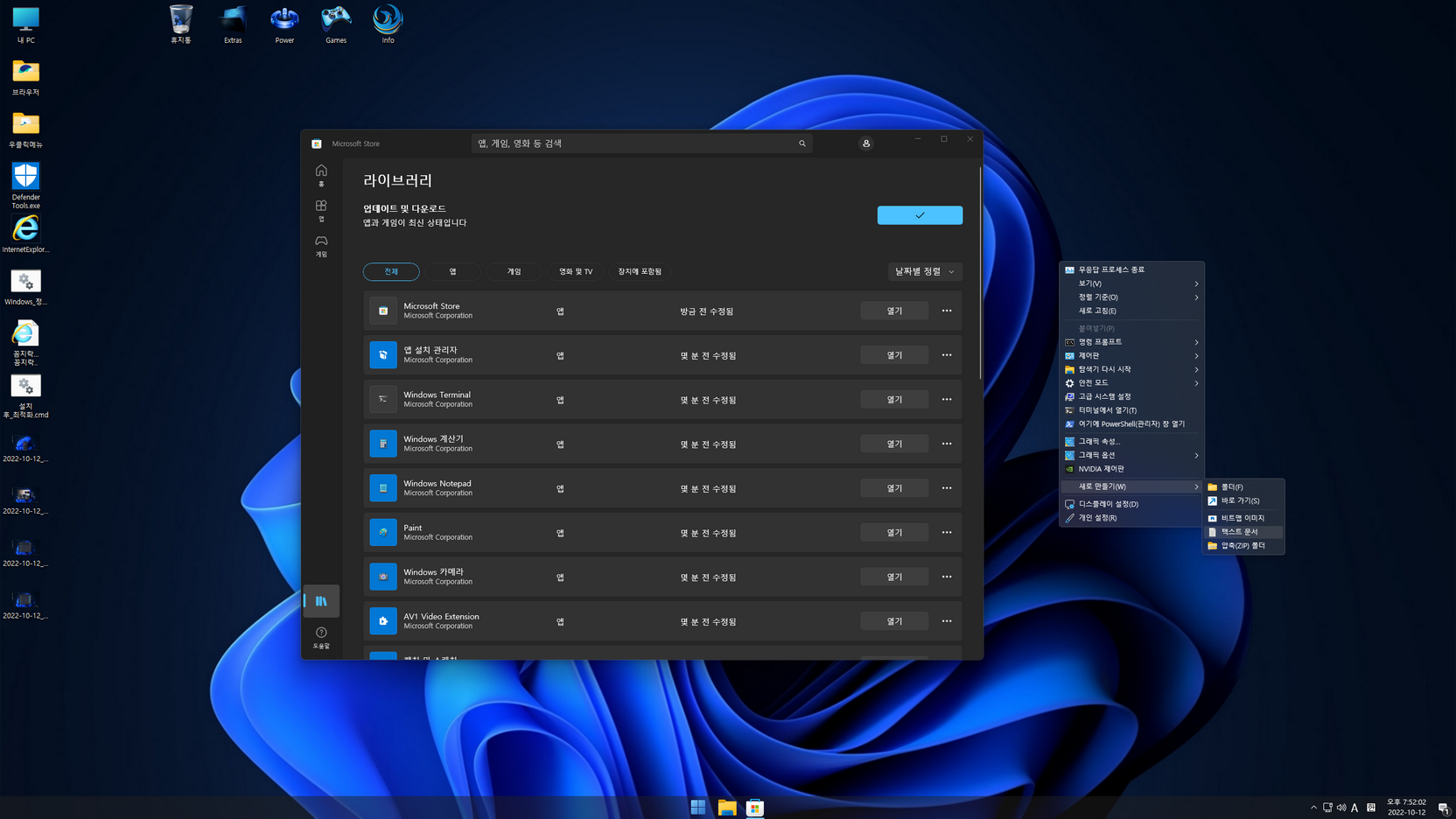The image size is (1456, 819).
Task: Click the AV1 Video Extension app icon
Action: [383, 621]
